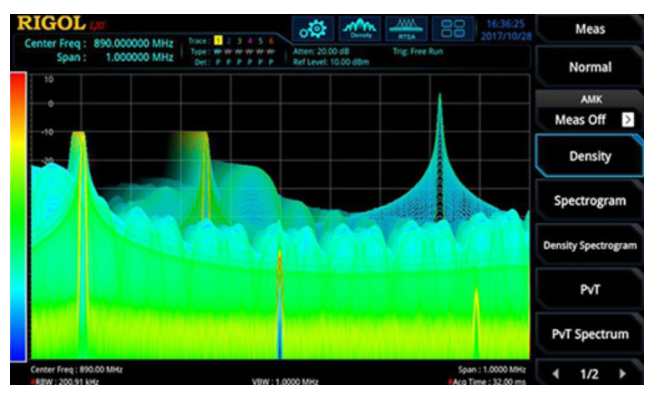Select Trace 6 indicator

(x=271, y=41)
